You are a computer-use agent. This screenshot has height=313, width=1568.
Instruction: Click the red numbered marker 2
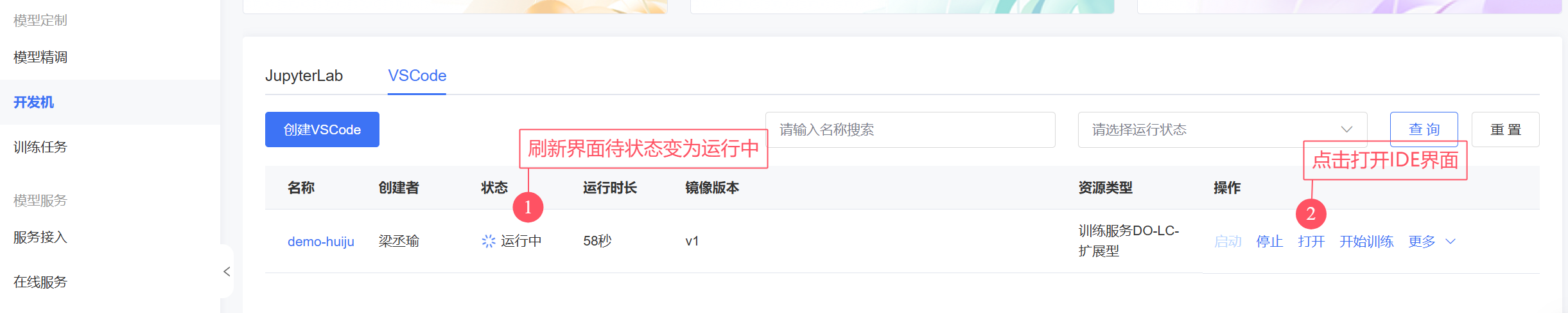point(1311,213)
